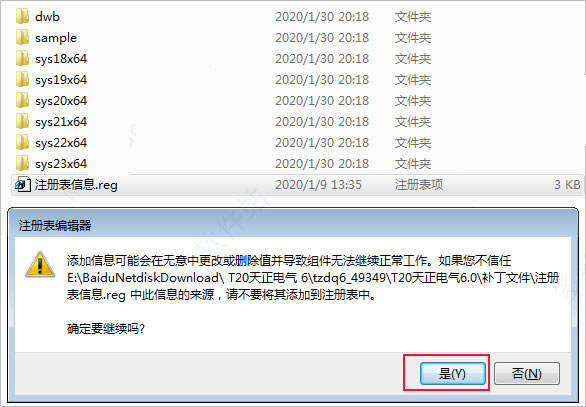Click the sys19x64 folder icon
The image size is (586, 407).
(22, 79)
